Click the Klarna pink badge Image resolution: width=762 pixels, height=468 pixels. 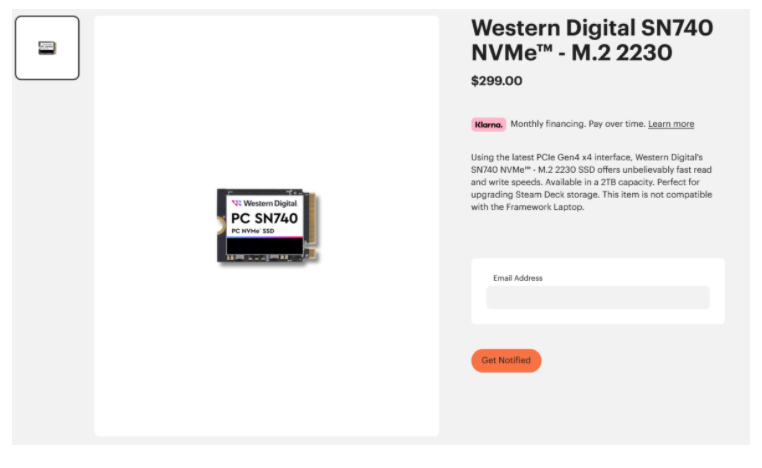click(x=488, y=124)
